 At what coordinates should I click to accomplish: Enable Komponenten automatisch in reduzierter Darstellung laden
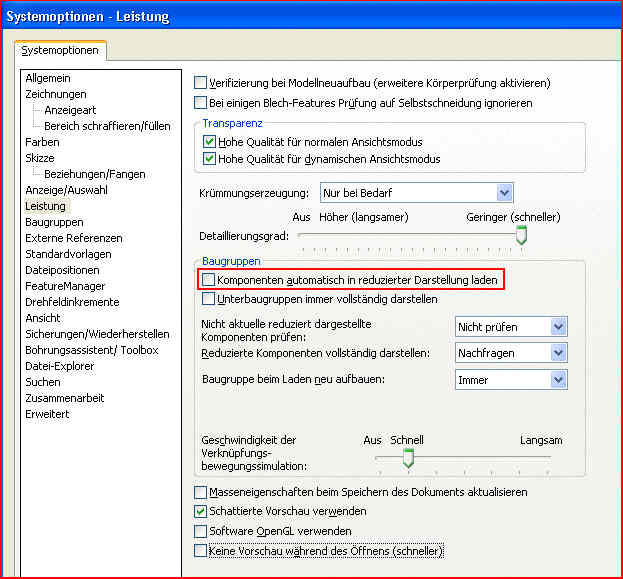point(208,279)
